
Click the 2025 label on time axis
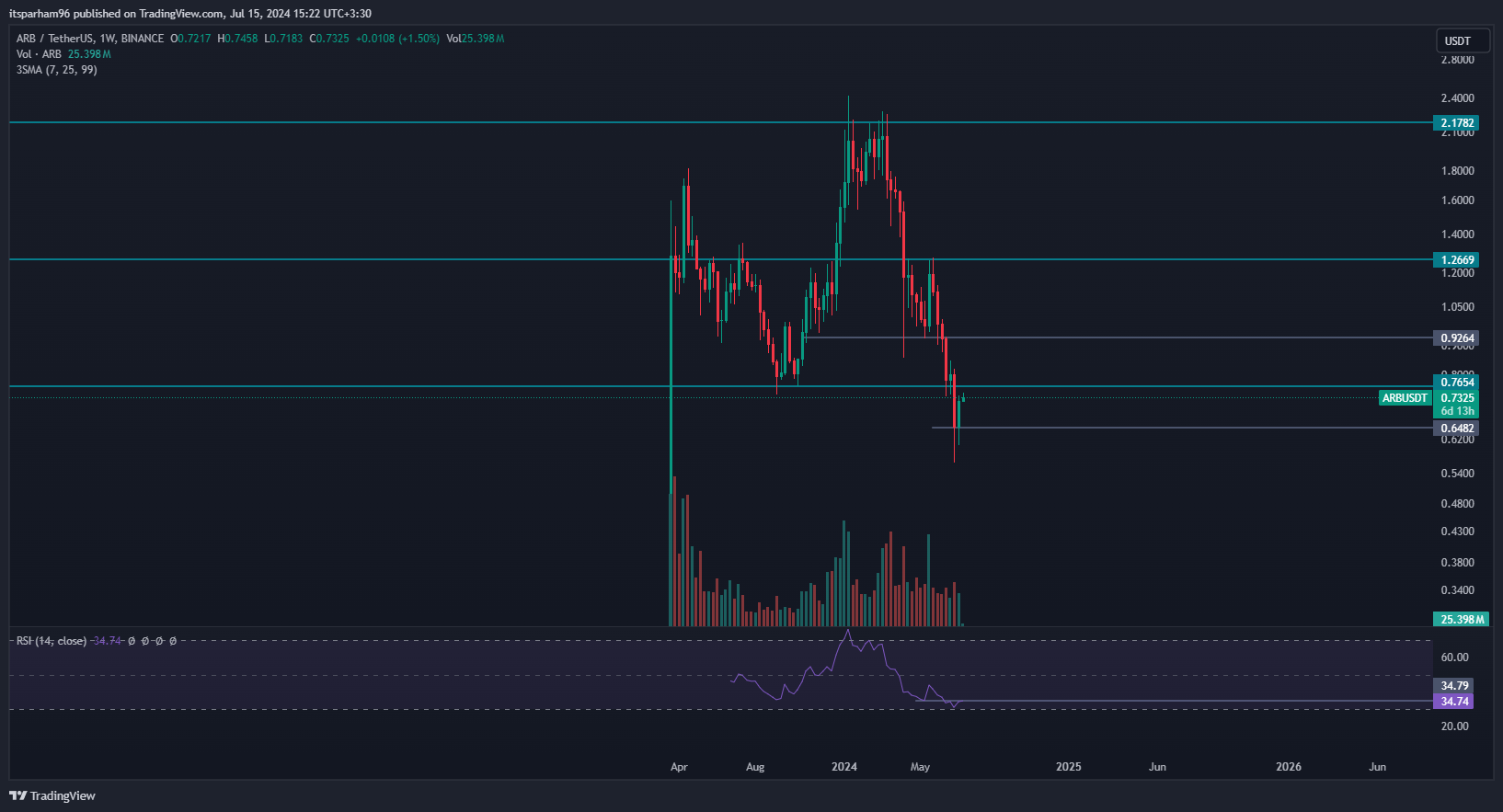1069,766
